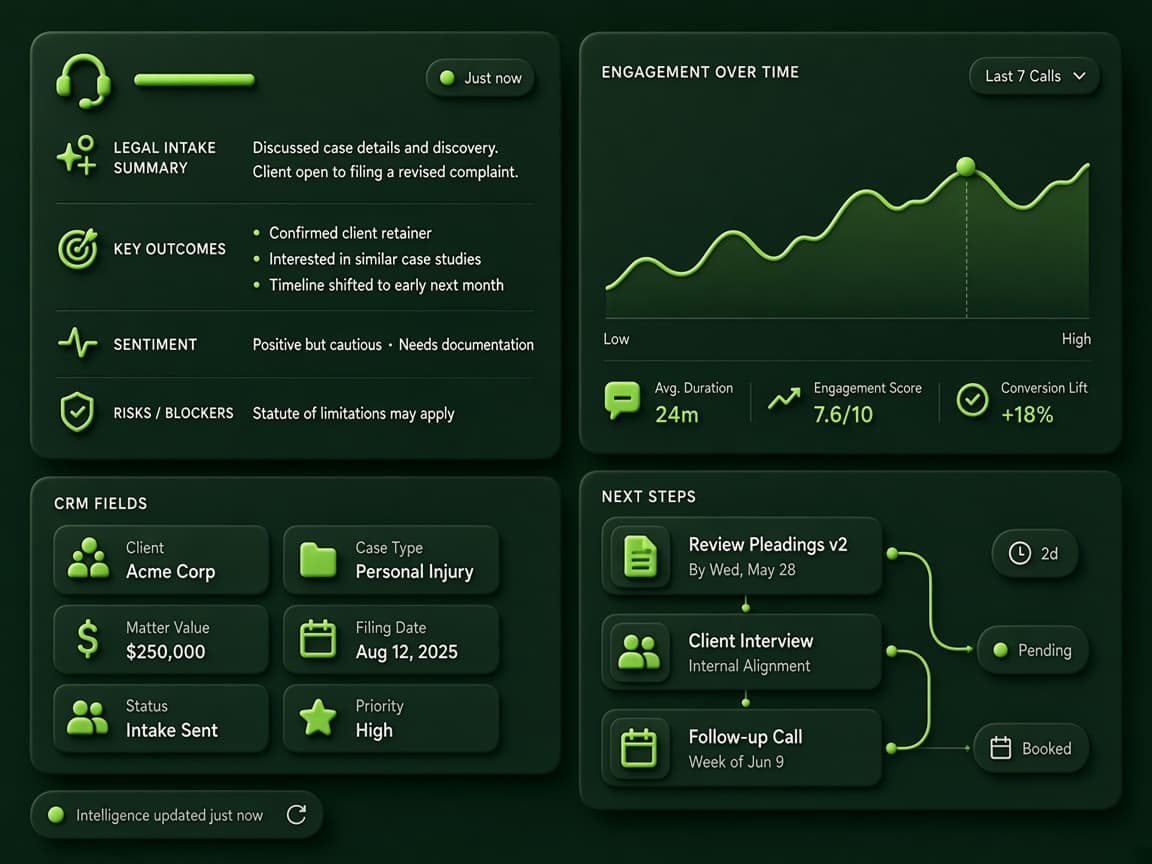Click the $250,000 matter value
This screenshot has width=1152, height=864.
165,652
